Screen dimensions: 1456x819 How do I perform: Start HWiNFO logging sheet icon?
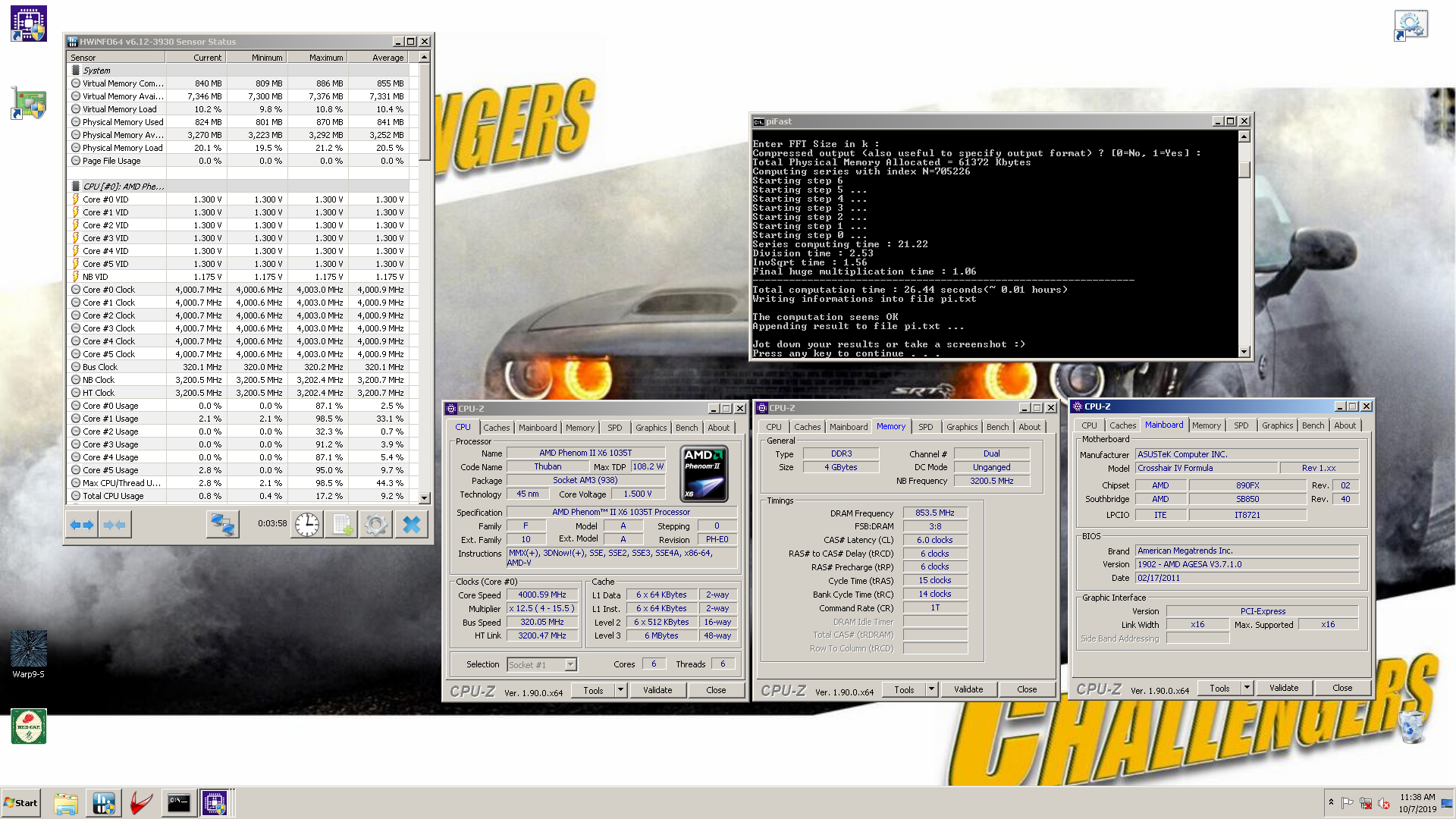click(341, 524)
